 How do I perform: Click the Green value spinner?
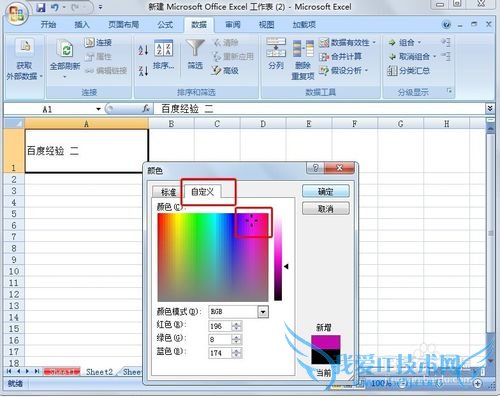[x=236, y=339]
